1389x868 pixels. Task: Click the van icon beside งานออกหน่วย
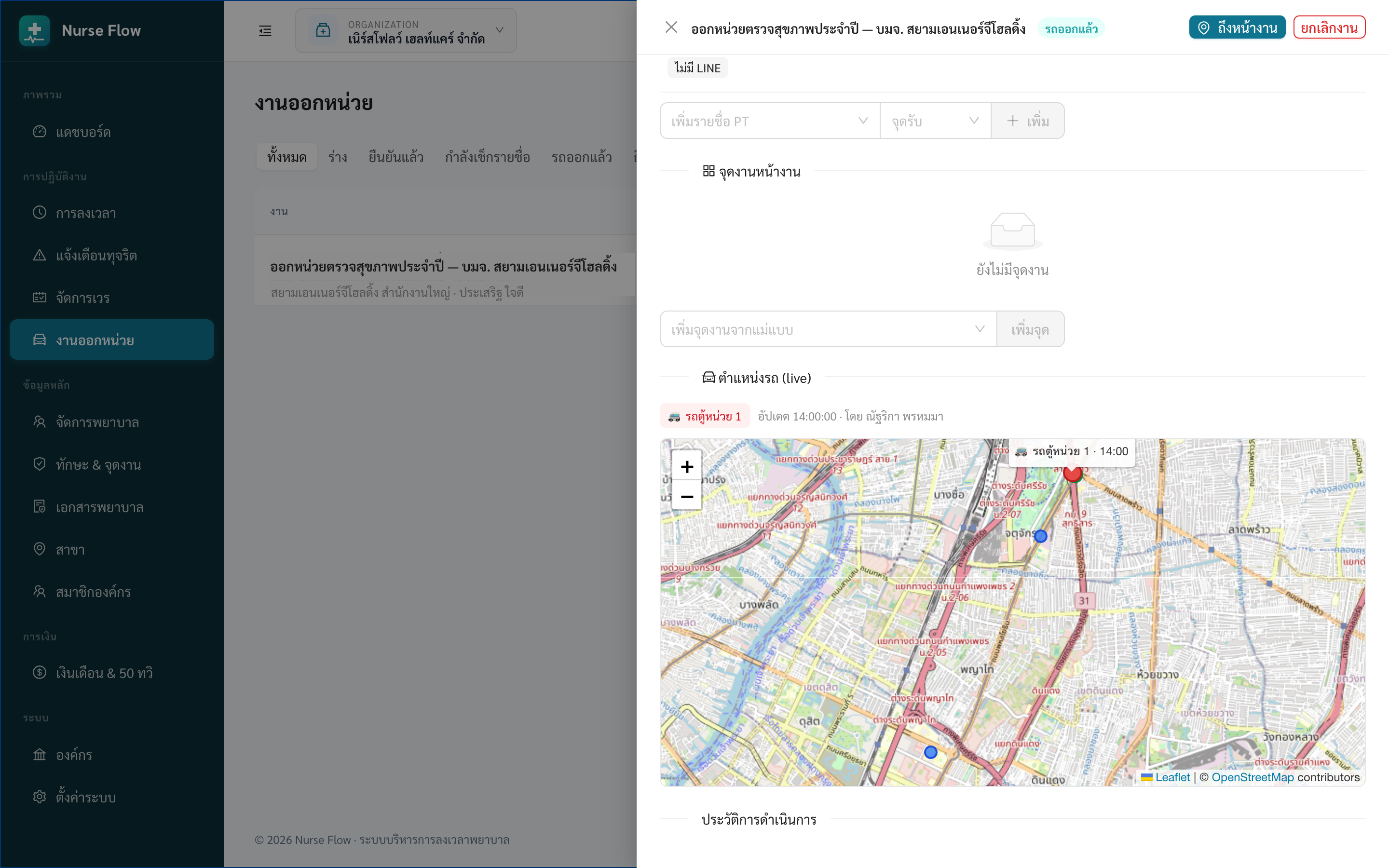40,340
